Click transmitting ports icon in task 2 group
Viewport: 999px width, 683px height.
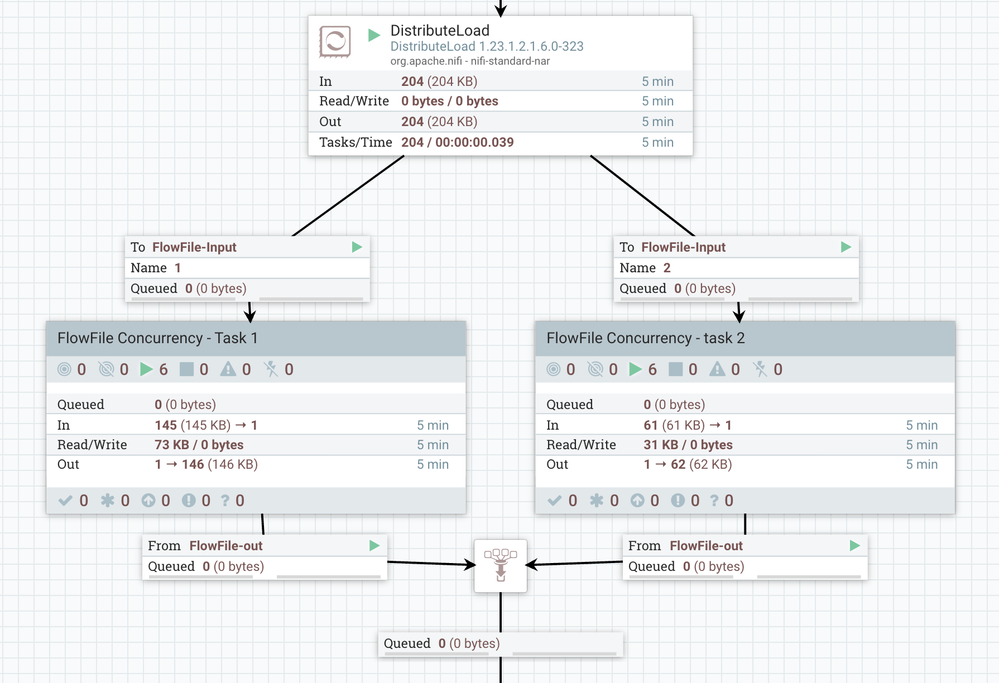click(x=554, y=370)
